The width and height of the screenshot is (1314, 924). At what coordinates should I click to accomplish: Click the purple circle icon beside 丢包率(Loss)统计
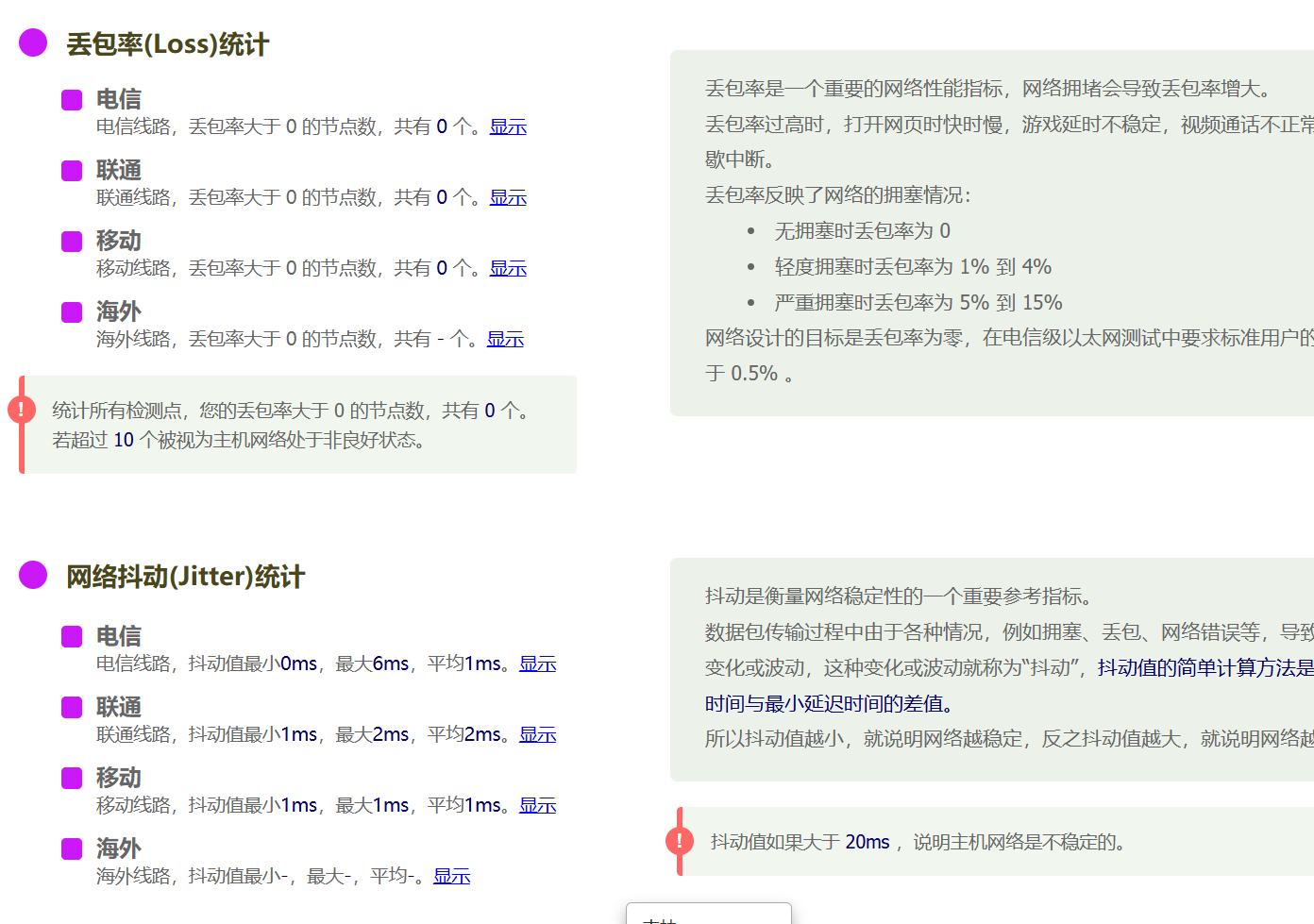33,42
